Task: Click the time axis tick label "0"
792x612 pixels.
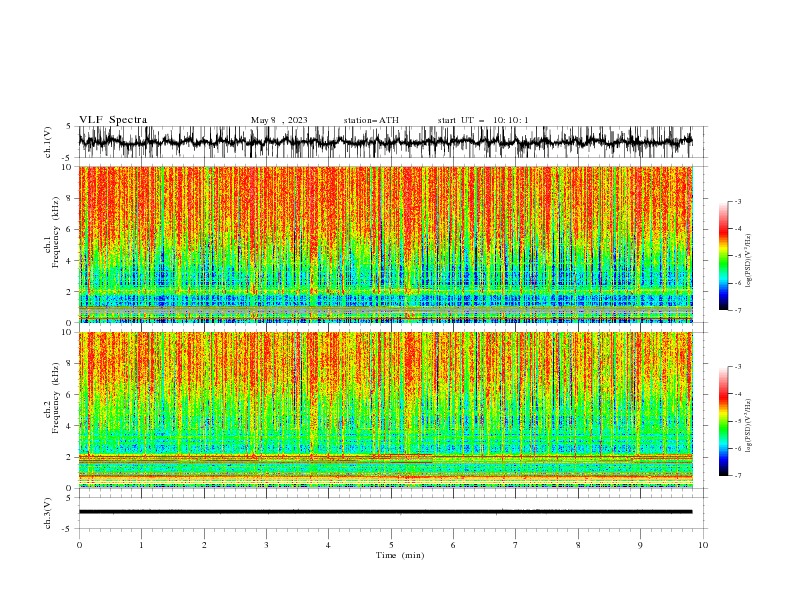Action: pos(79,545)
